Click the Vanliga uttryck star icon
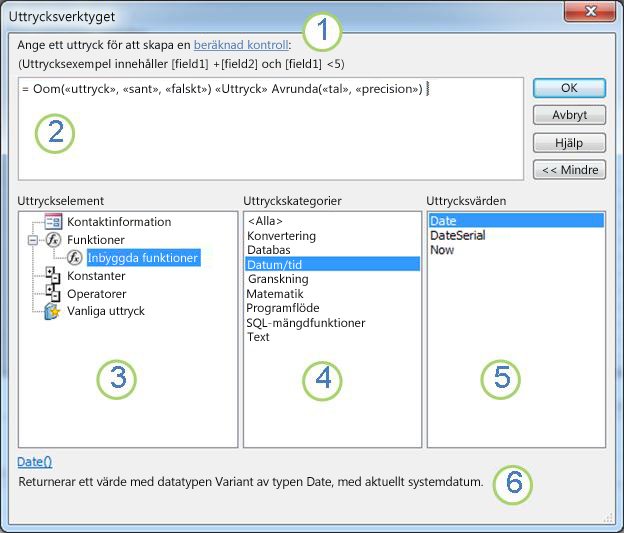This screenshot has height=533, width=624. tap(52, 311)
